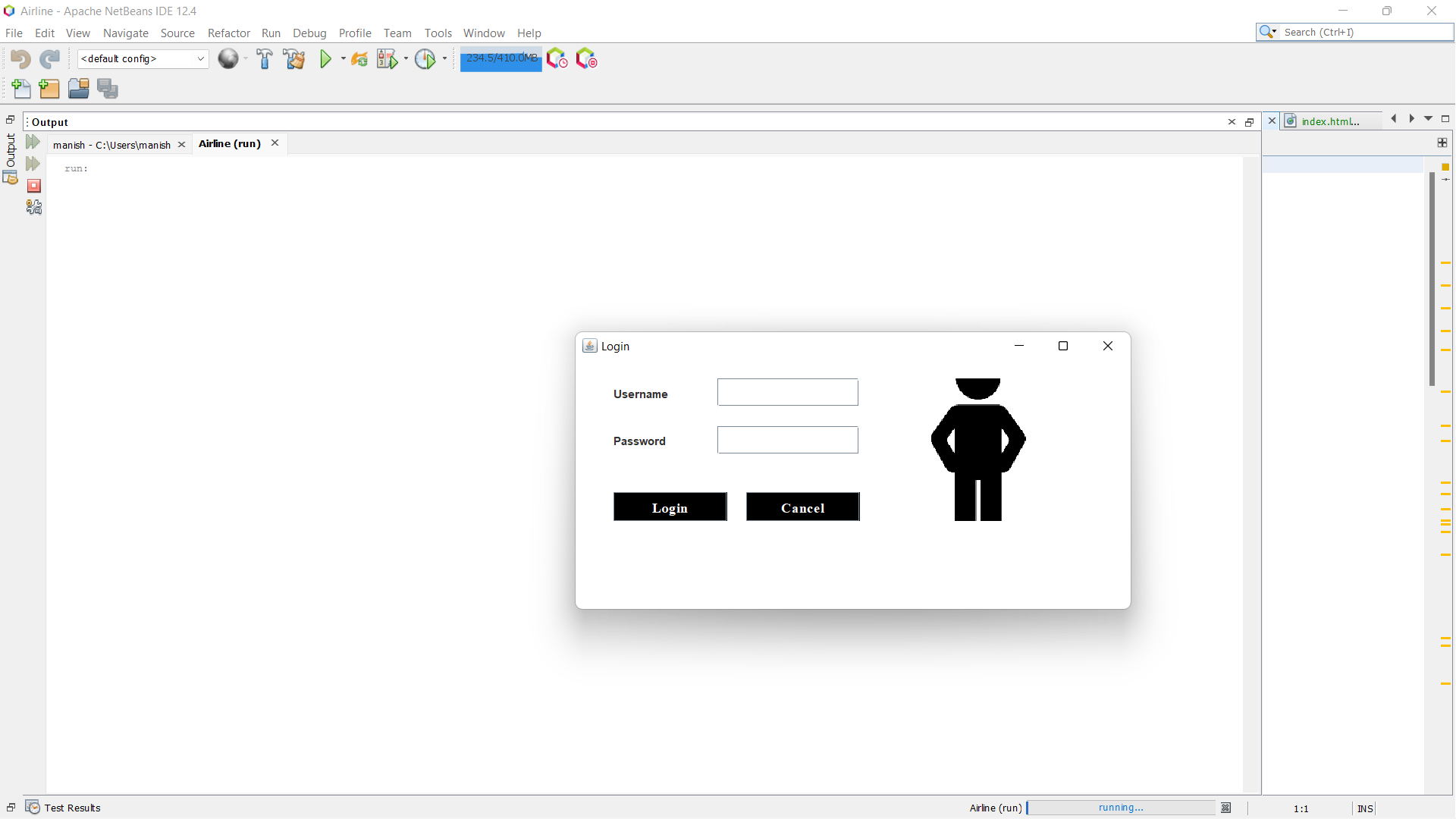
Task: Select the Profile Project clock icon
Action: click(425, 58)
